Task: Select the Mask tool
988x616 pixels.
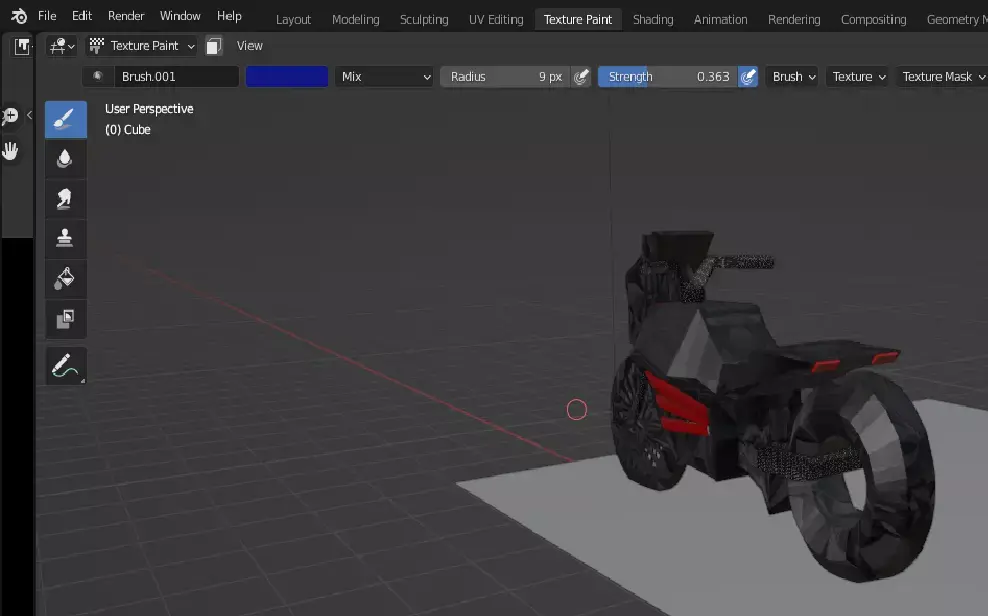Action: (x=66, y=319)
